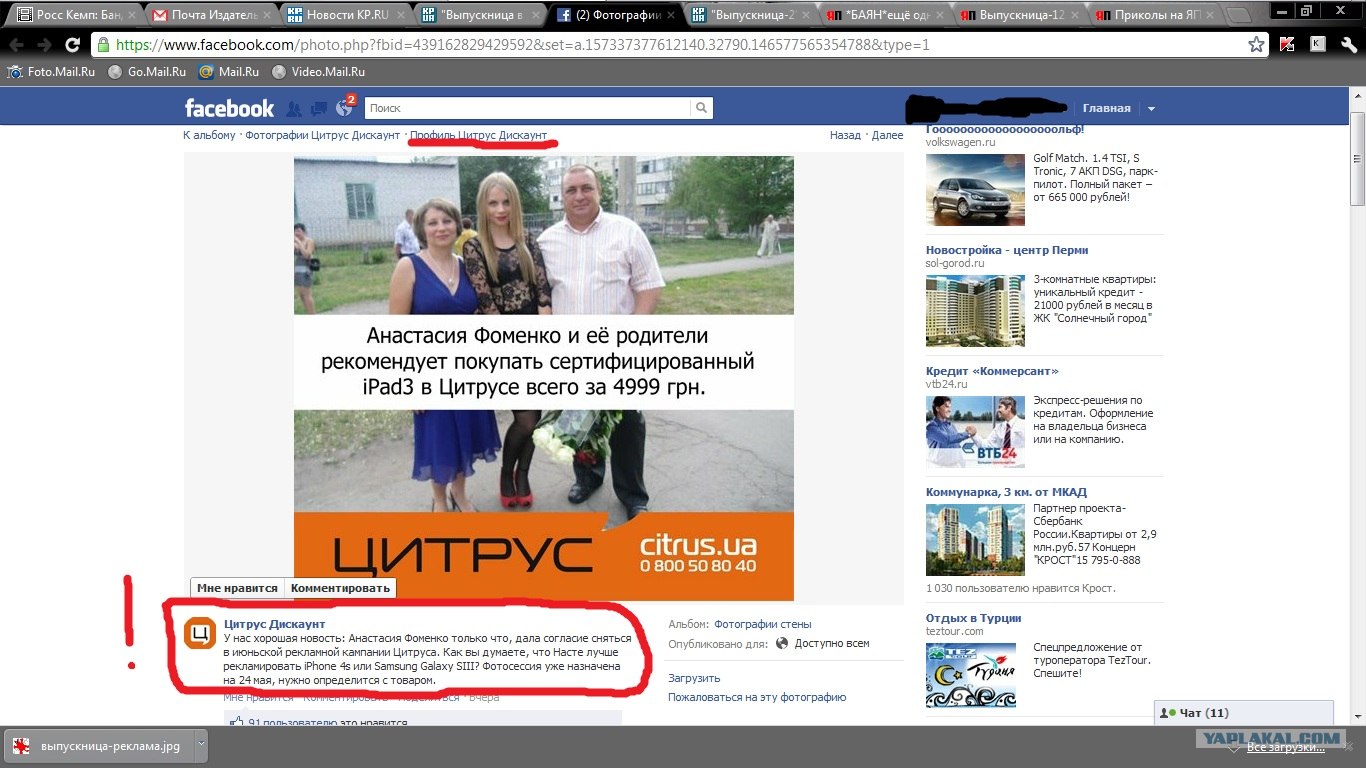Switch to the Новости KP.RU tab
Image resolution: width=1366 pixels, height=768 pixels.
[345, 15]
